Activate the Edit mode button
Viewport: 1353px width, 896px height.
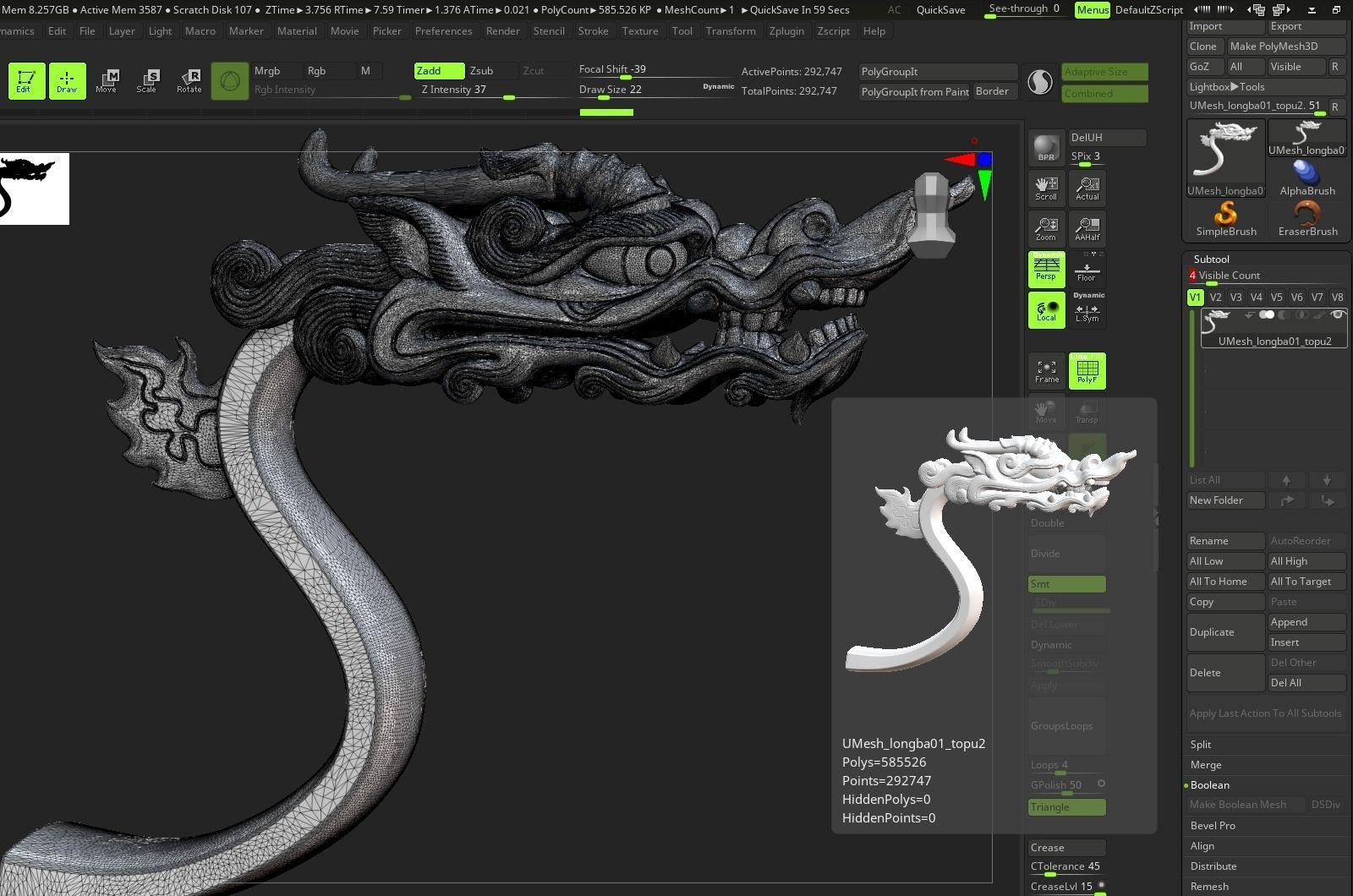26,81
